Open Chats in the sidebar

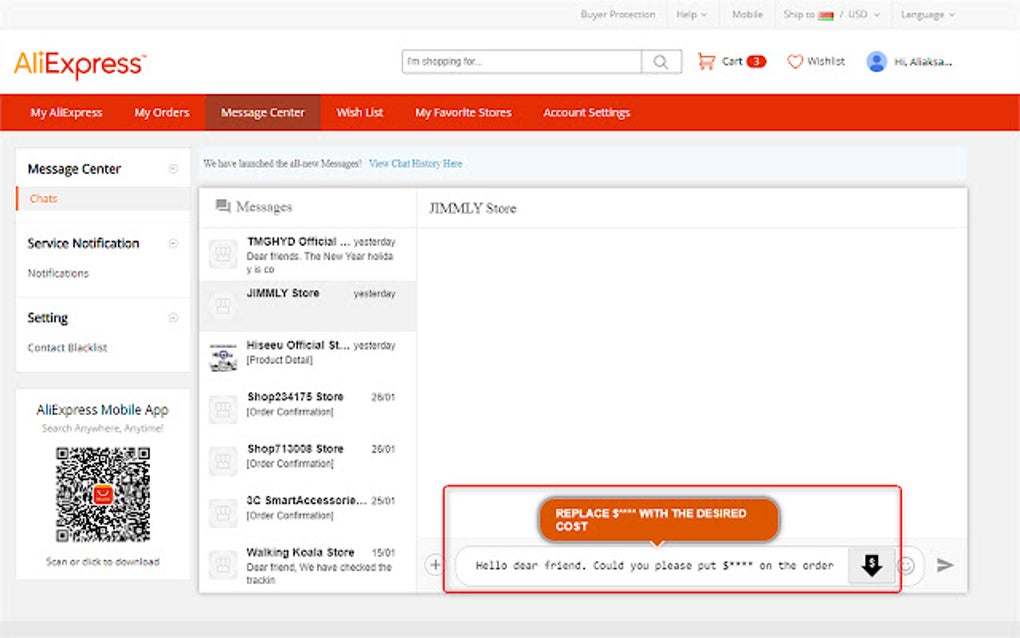44,198
